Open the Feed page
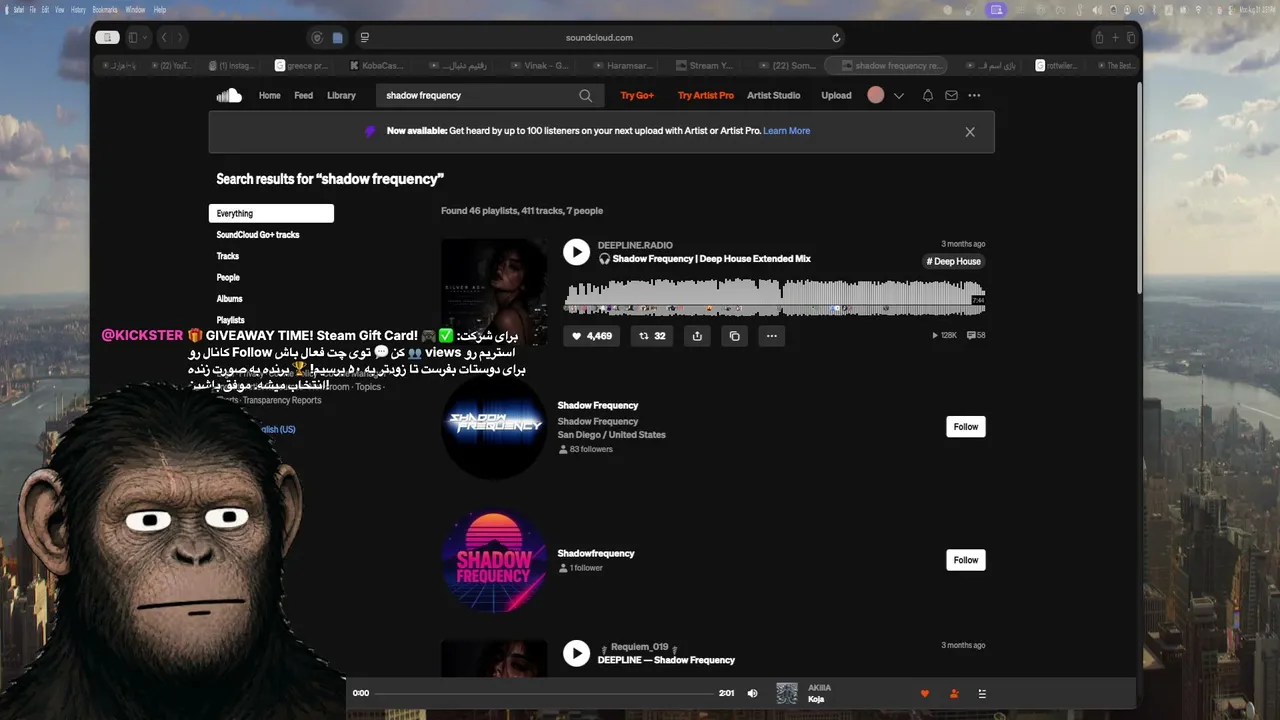The image size is (1280, 720). coord(304,96)
